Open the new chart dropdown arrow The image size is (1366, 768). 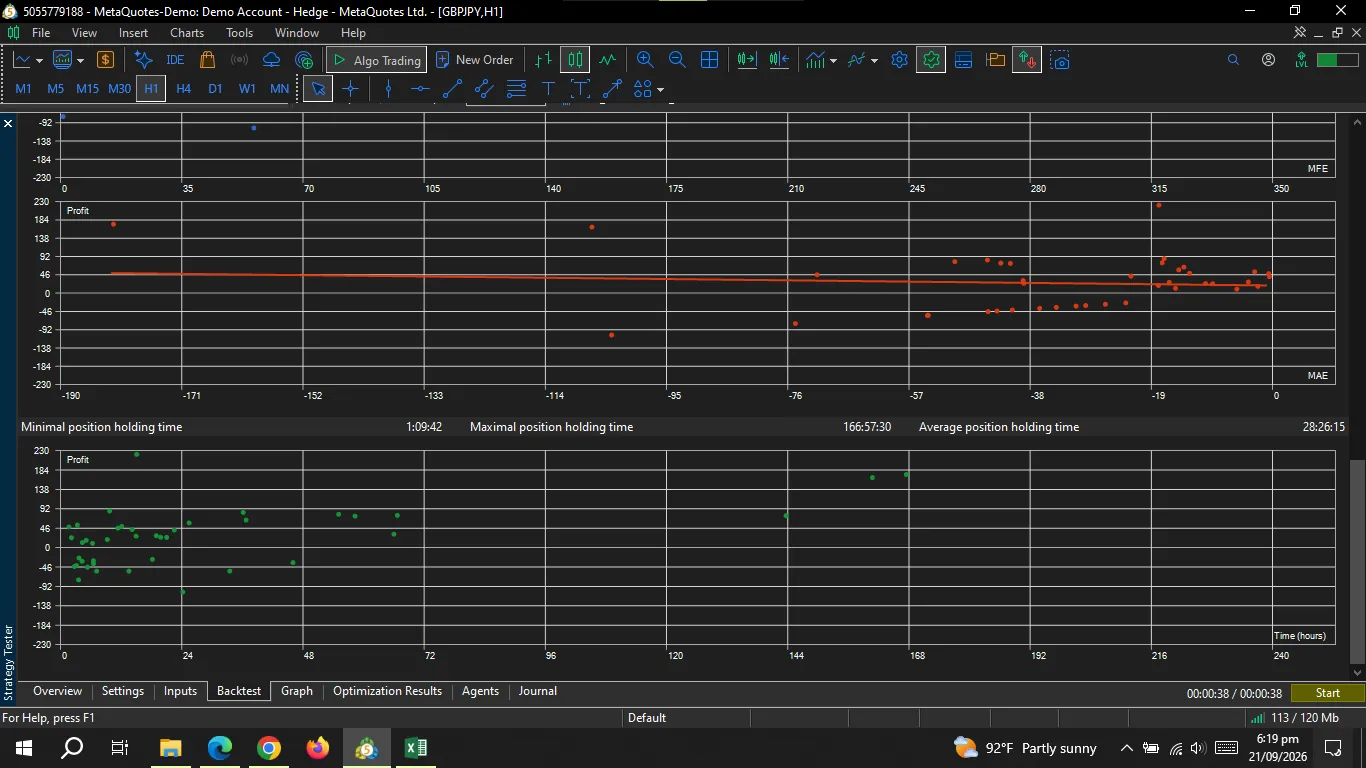click(x=39, y=61)
